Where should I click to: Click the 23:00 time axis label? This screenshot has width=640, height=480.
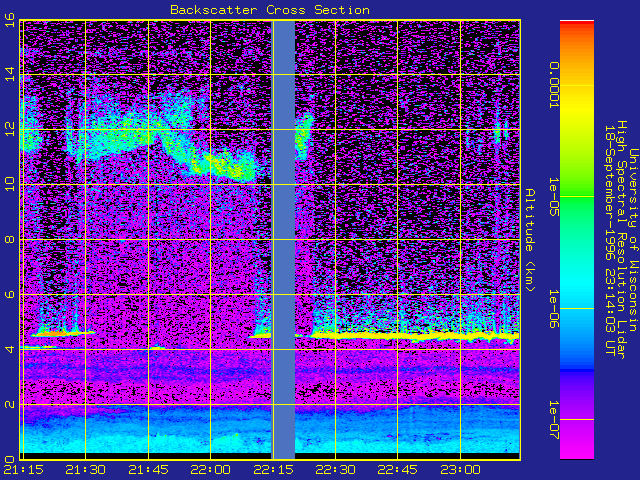460,470
